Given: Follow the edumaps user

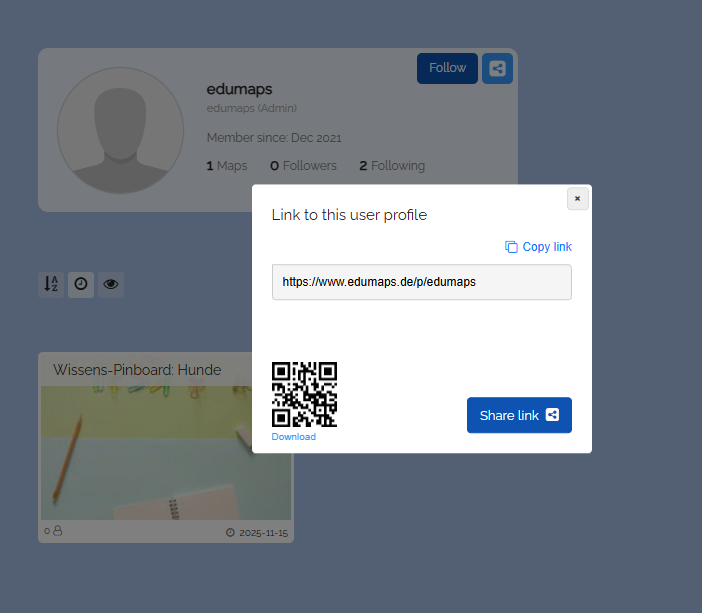Looking at the screenshot, I should click(447, 69).
